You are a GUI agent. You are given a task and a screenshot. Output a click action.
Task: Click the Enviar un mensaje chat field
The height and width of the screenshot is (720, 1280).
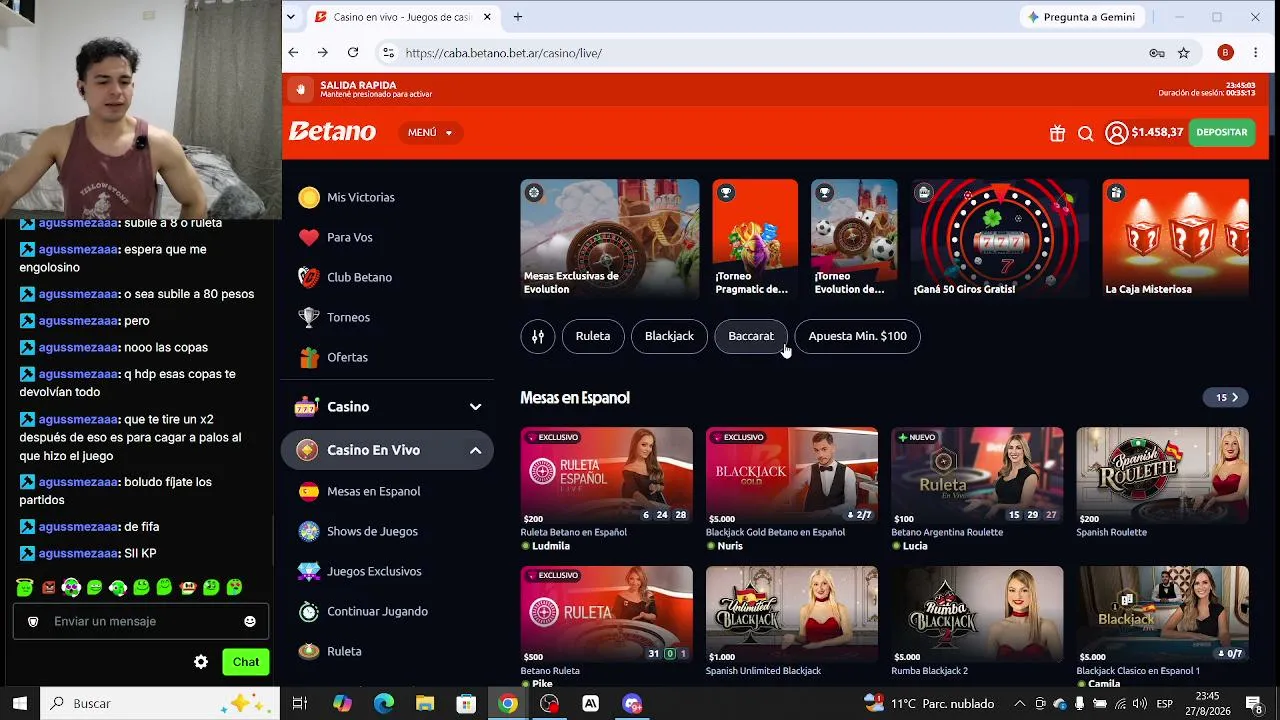(141, 621)
